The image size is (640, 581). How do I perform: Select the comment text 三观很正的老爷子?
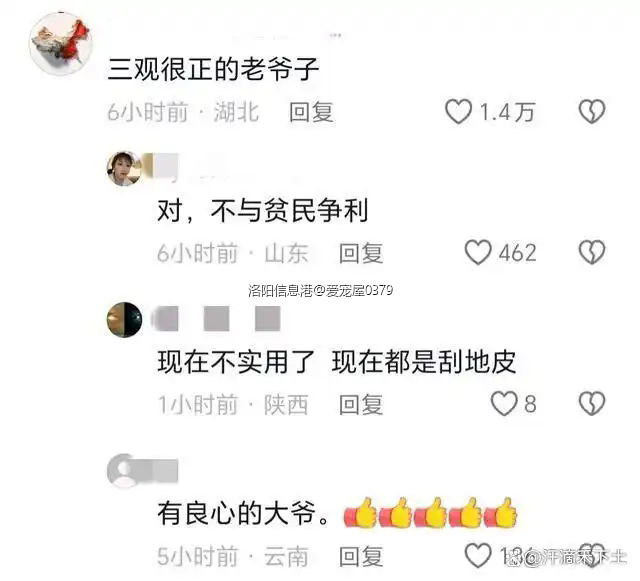pos(213,69)
